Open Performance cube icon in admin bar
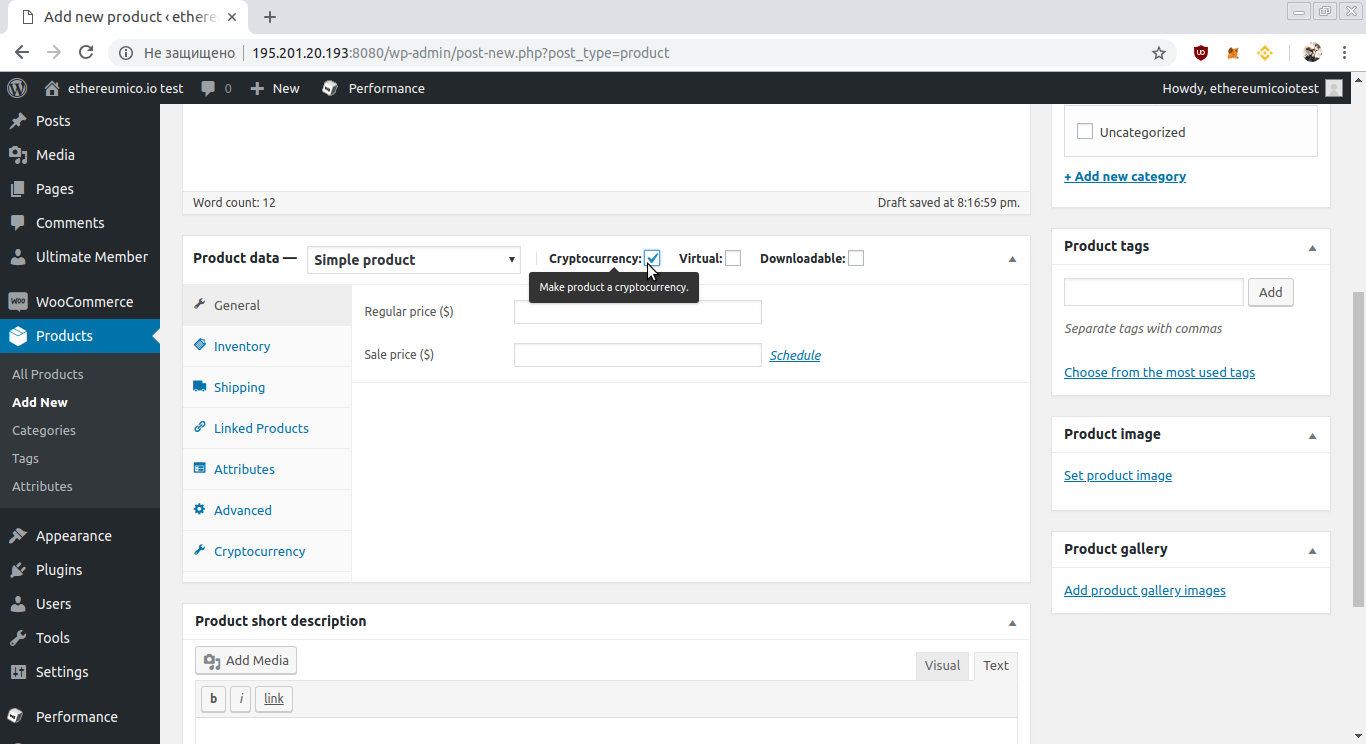Viewport: 1366px width, 744px height. pos(330,88)
